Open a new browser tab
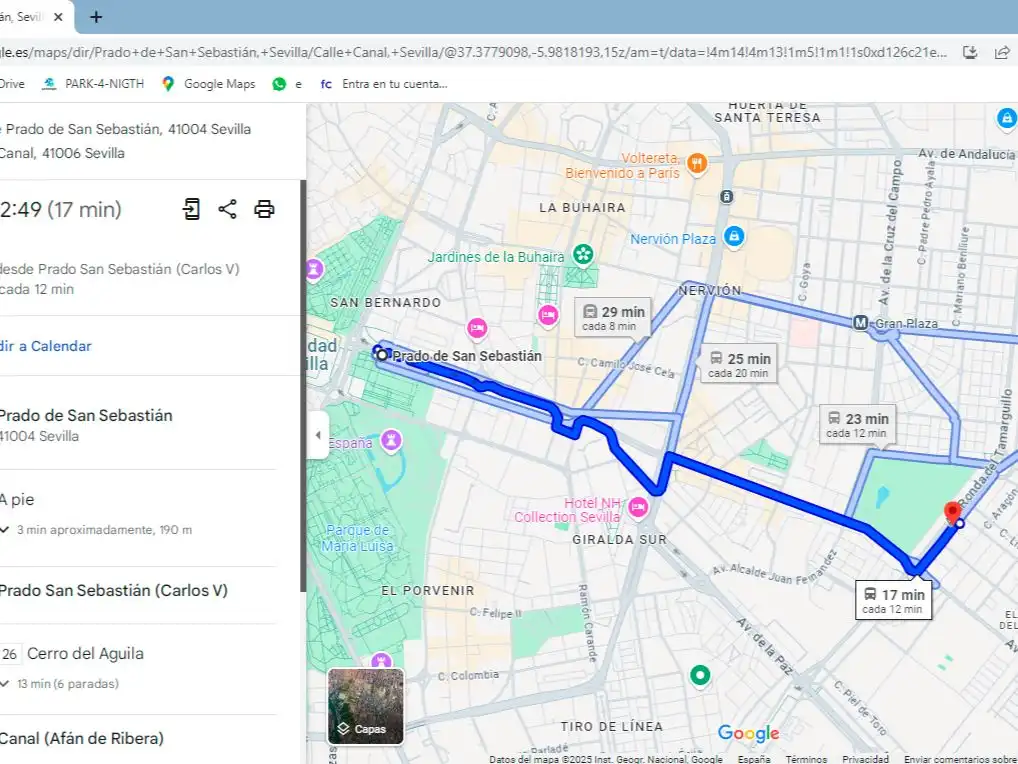1018x764 pixels. pyautogui.click(x=96, y=17)
